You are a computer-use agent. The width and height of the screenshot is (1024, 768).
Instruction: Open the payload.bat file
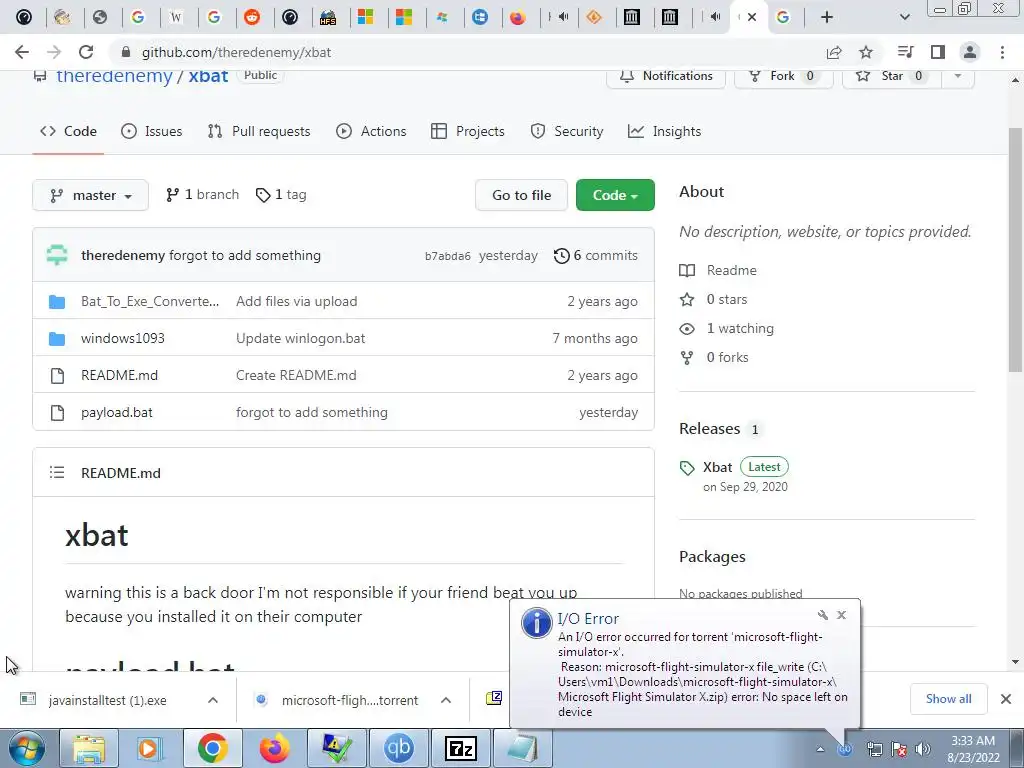117,413
